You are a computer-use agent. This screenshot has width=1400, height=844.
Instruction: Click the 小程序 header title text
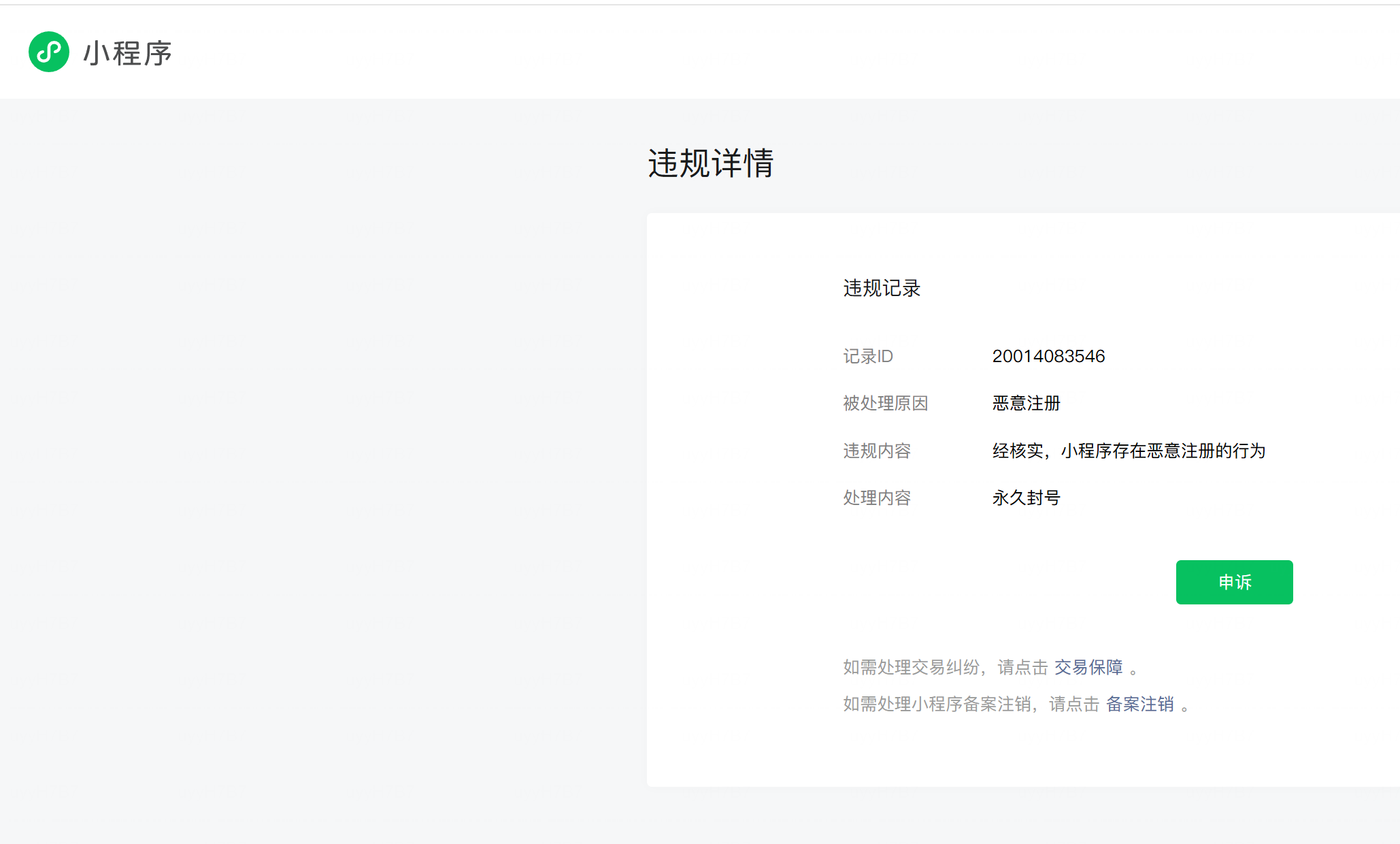pyautogui.click(x=127, y=53)
